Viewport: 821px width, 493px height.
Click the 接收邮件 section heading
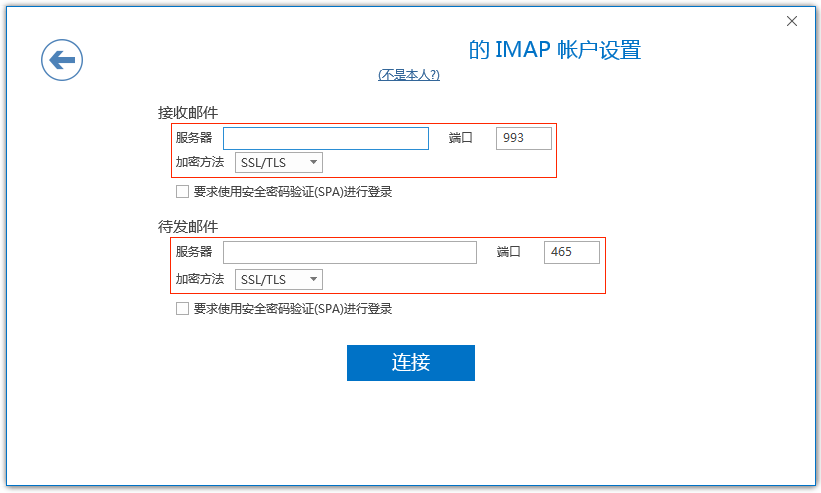[188, 113]
